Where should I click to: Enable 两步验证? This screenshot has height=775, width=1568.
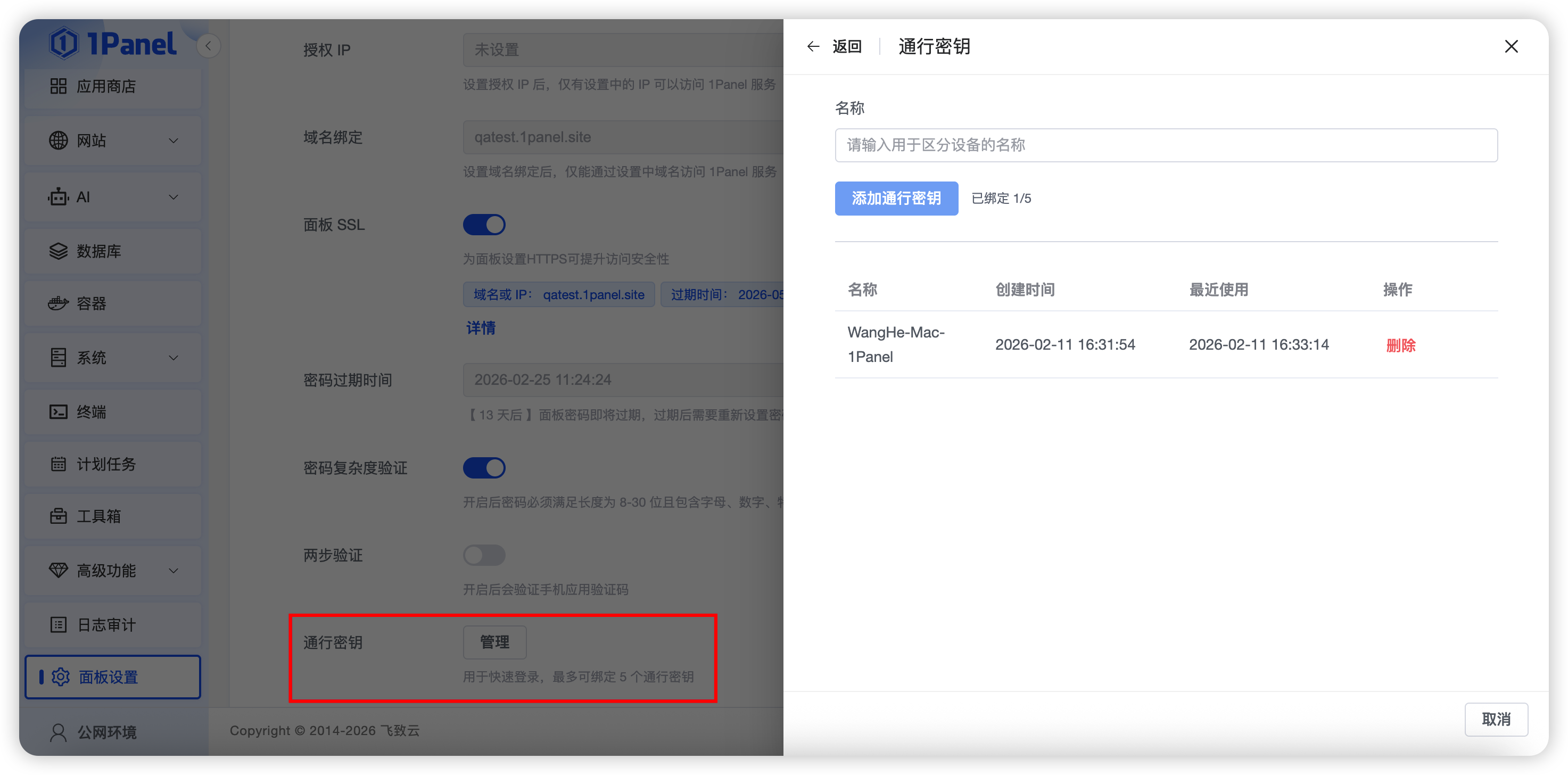click(x=484, y=555)
